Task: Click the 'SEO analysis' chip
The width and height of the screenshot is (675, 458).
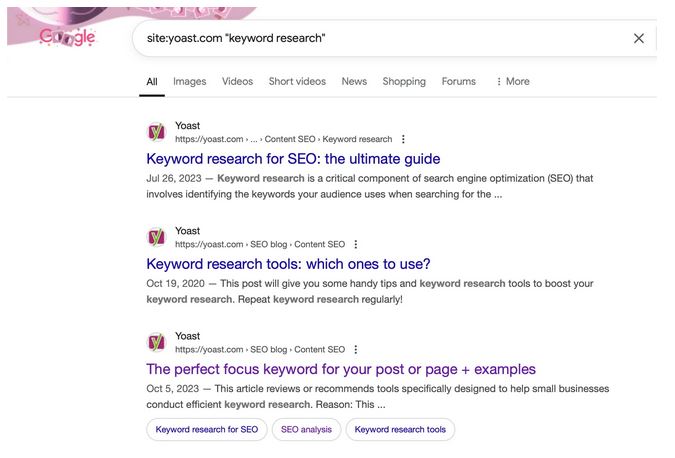Action: (x=306, y=430)
